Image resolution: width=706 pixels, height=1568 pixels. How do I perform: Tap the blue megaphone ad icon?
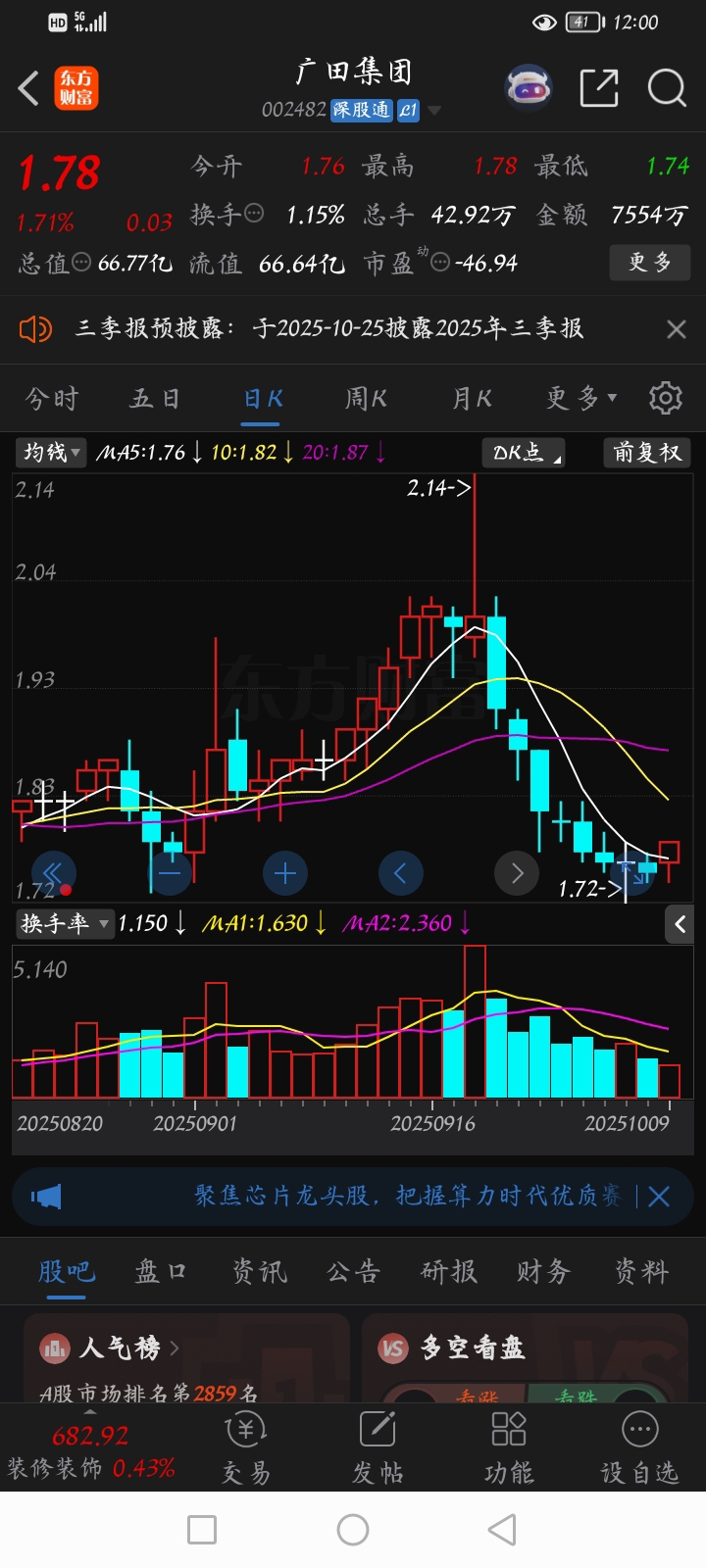(x=46, y=1197)
